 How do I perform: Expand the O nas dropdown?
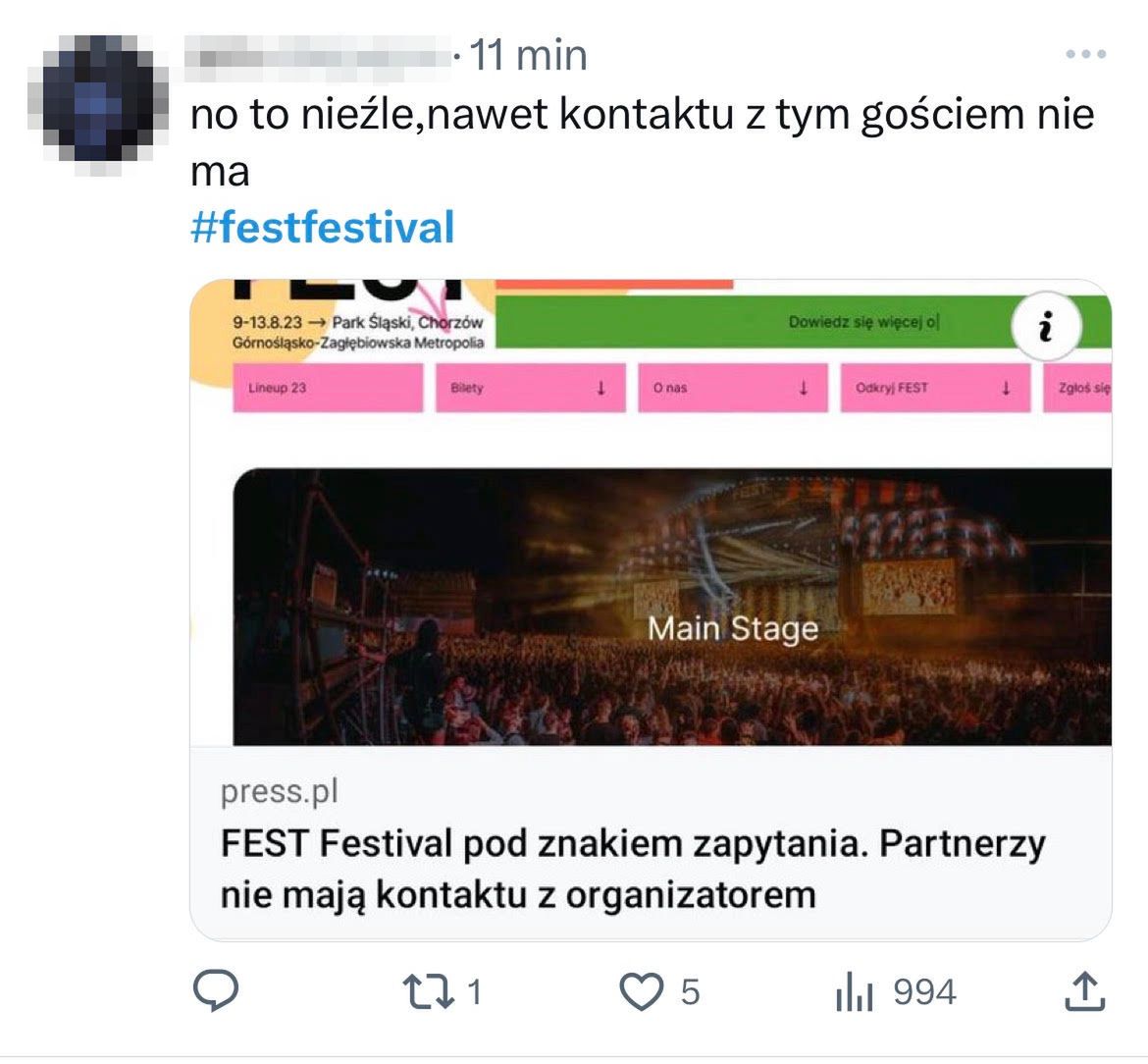click(x=732, y=388)
